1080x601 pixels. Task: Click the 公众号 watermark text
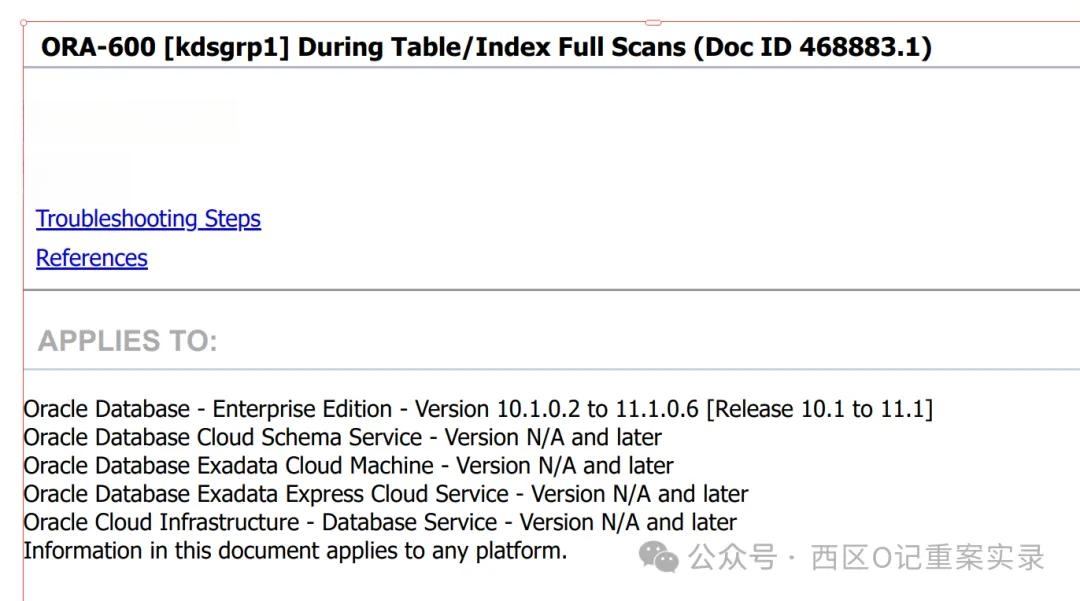733,557
